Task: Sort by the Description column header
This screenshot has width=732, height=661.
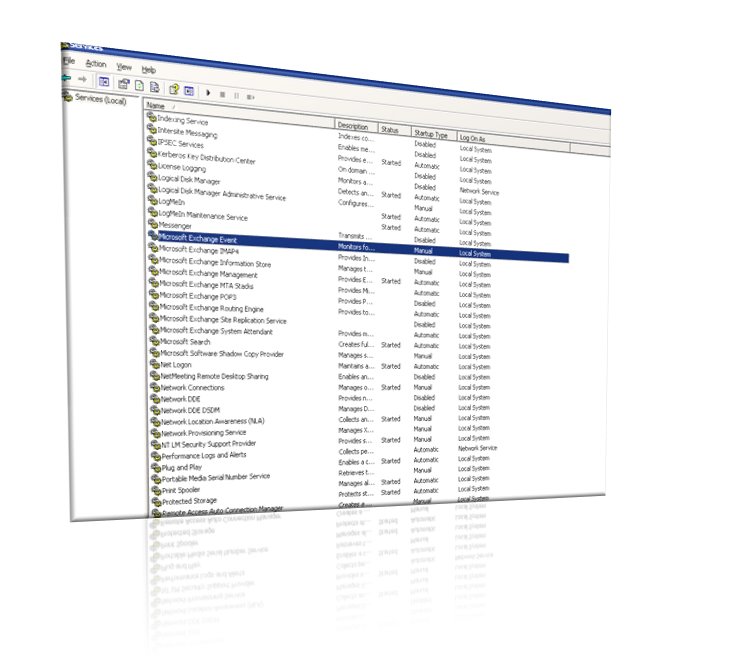Action: click(x=352, y=126)
